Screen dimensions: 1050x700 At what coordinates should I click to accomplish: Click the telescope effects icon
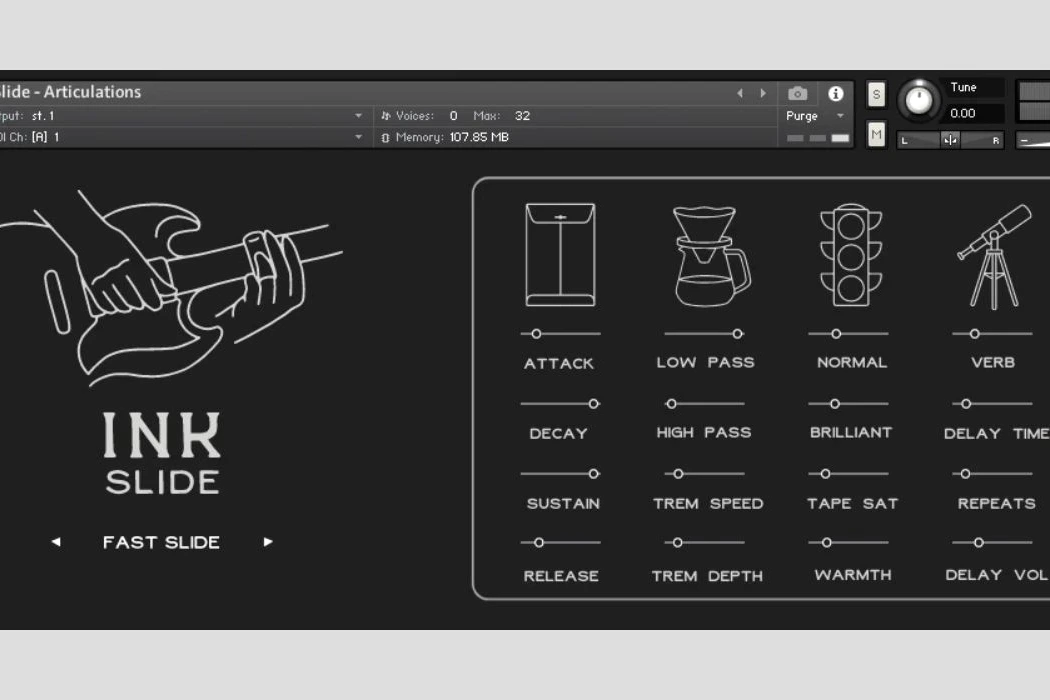point(993,256)
